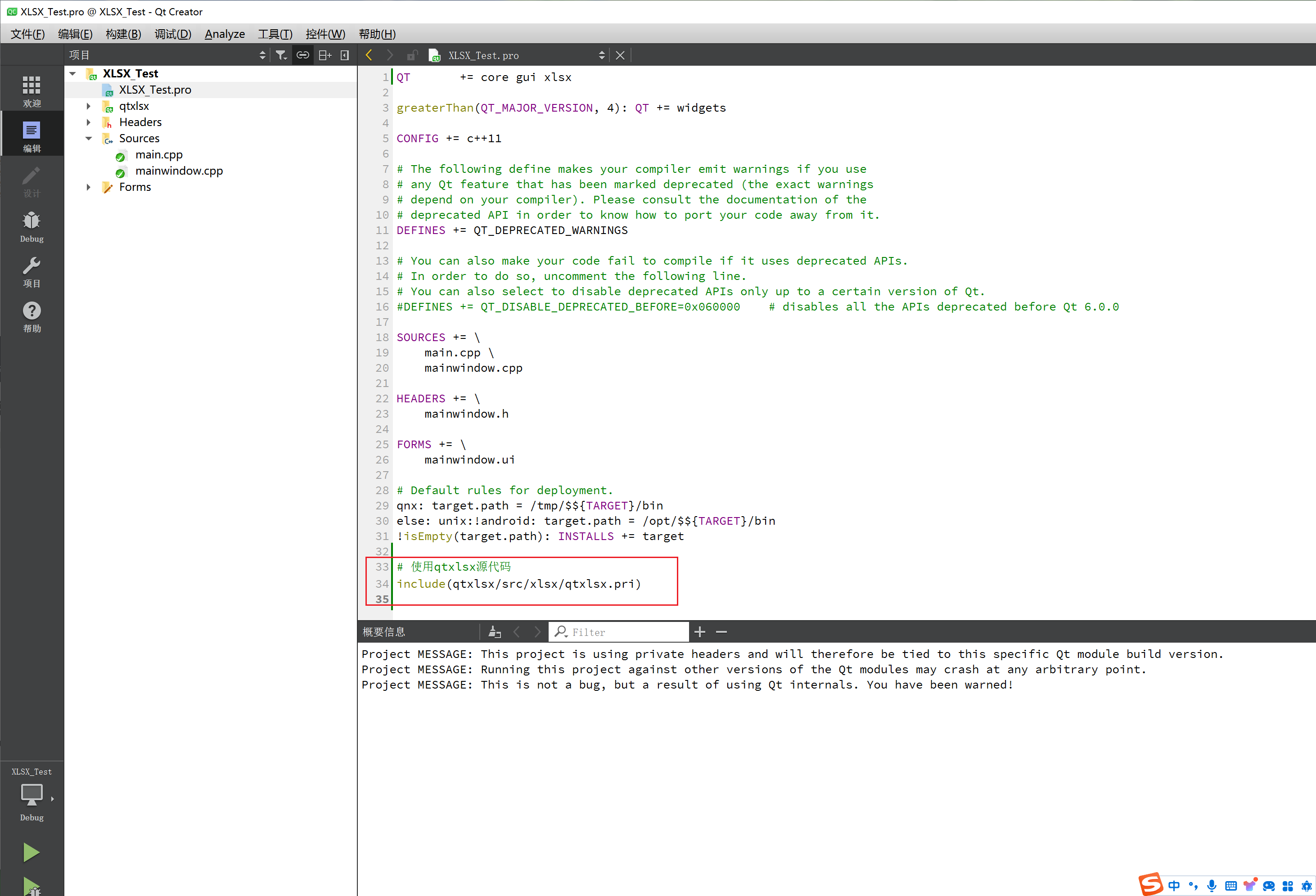Click the XLSX_Test.pro document icon in editor bar

tap(434, 55)
